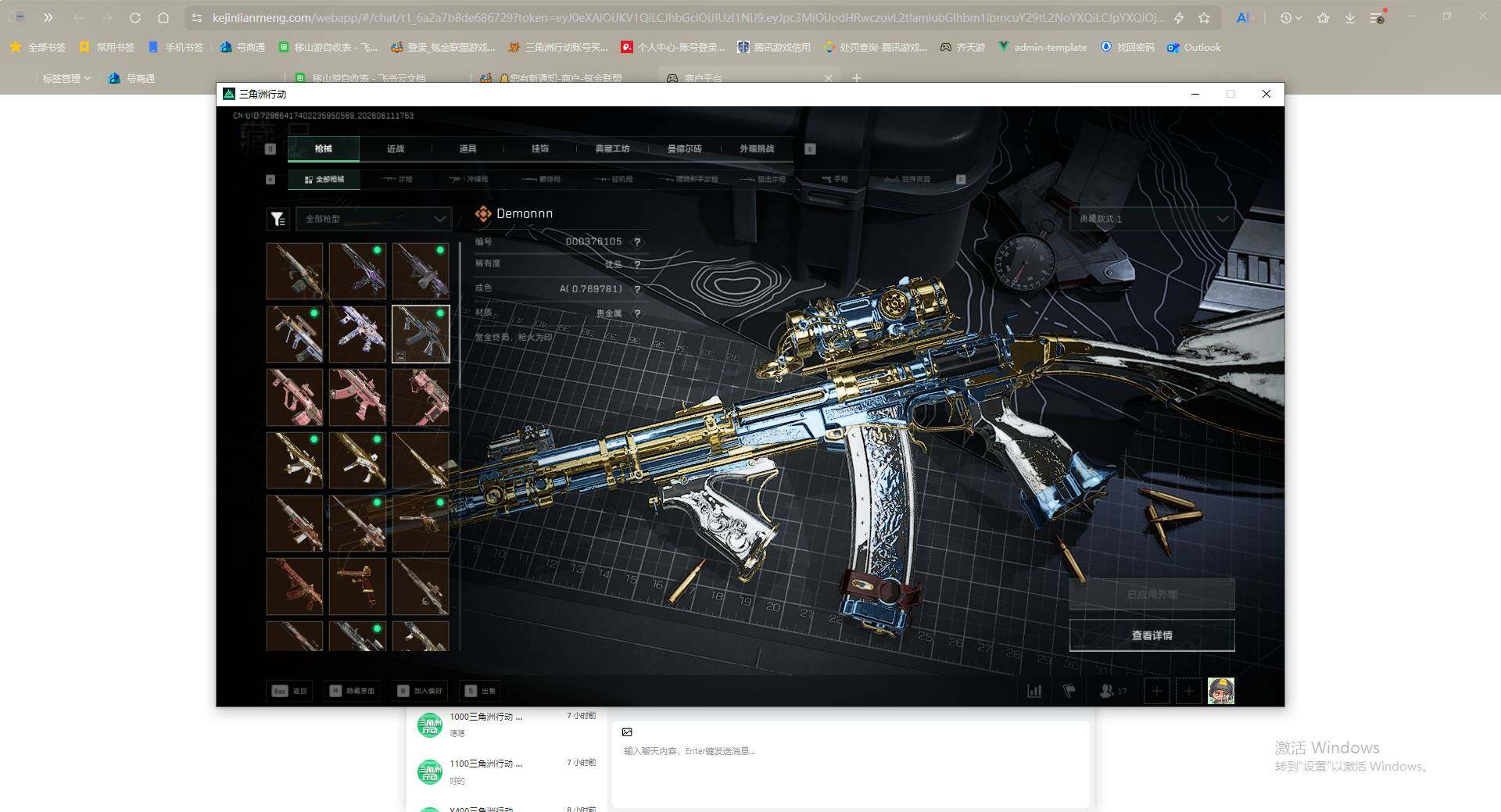Open the 找回密码 bookmark
Screen dimensions: 1501x812
tap(1127, 48)
